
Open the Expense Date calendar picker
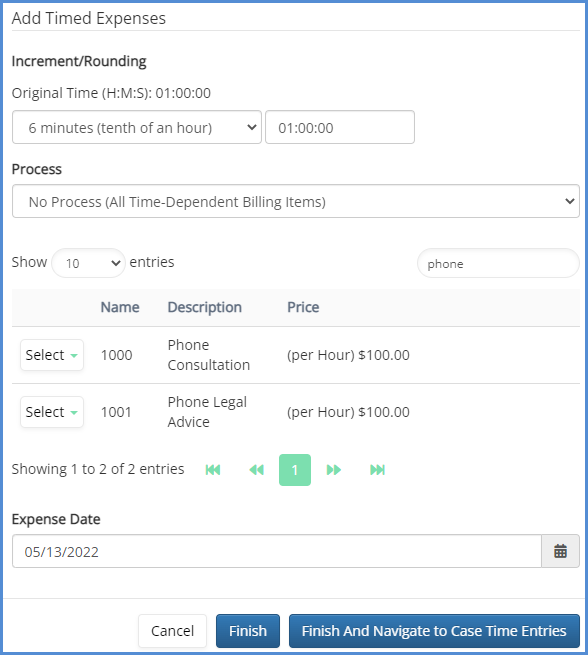point(560,551)
